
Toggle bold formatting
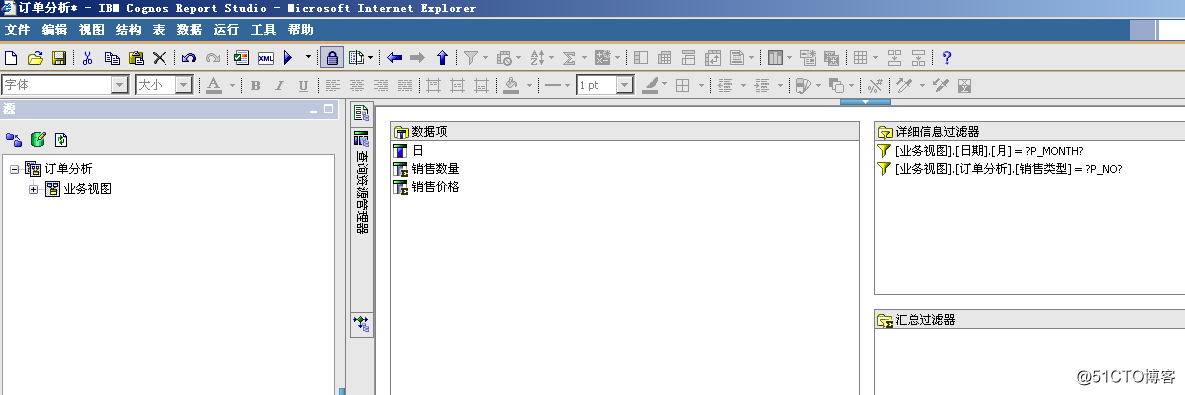[255, 85]
